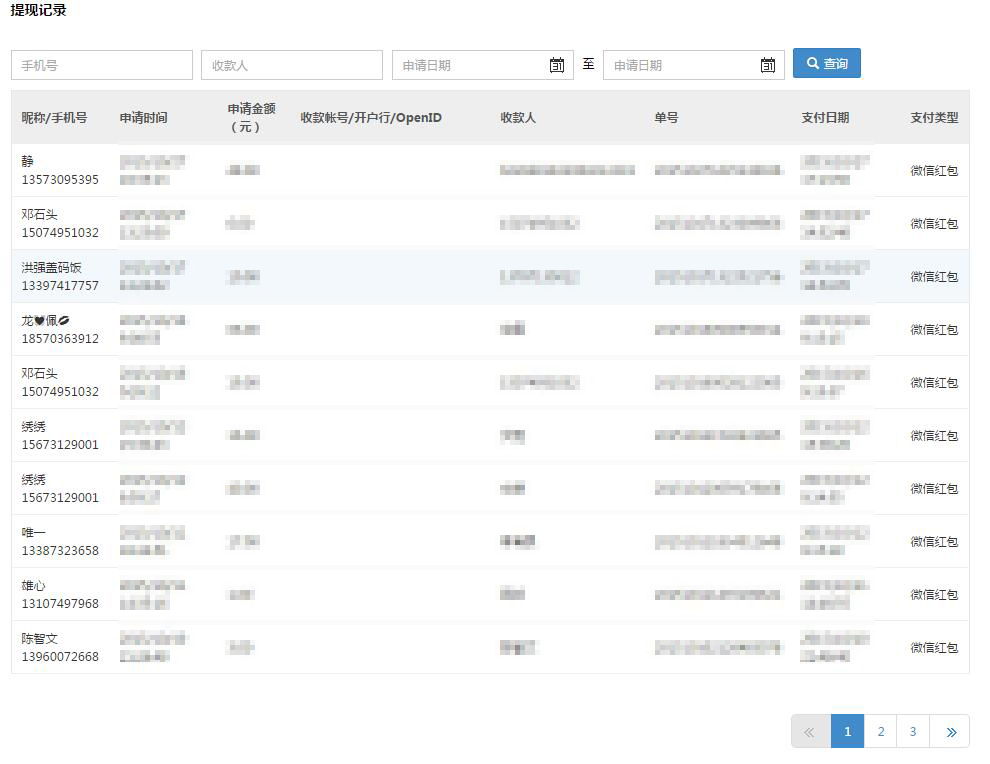Click the previous page double-arrow icon
The image size is (990, 764).
(x=810, y=731)
